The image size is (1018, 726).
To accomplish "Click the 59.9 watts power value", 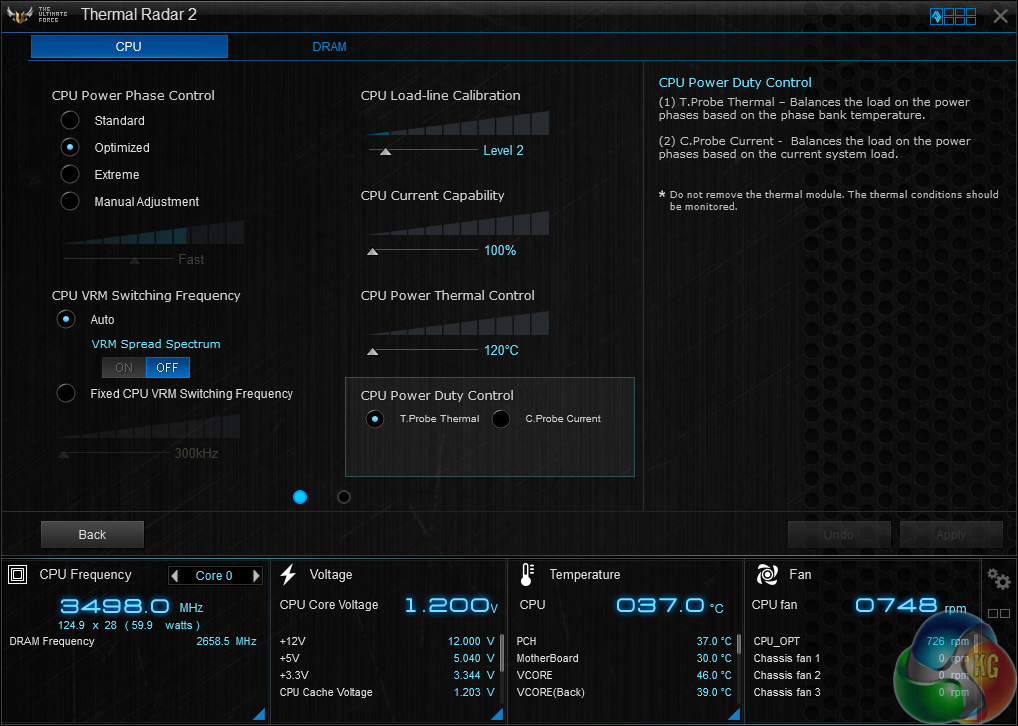I will (162, 625).
